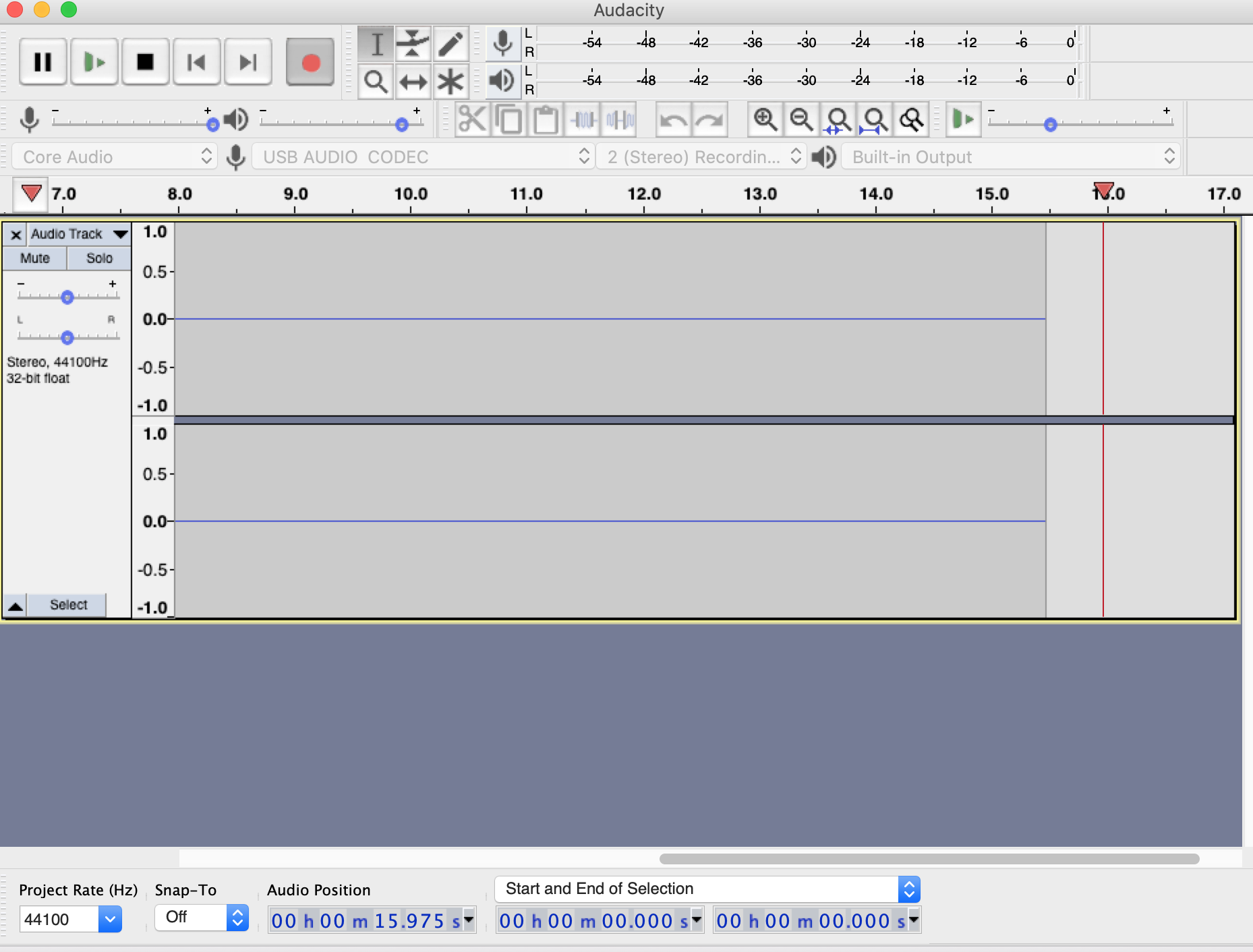Click the selection start format arrow
This screenshot has width=1253, height=952.
[697, 919]
